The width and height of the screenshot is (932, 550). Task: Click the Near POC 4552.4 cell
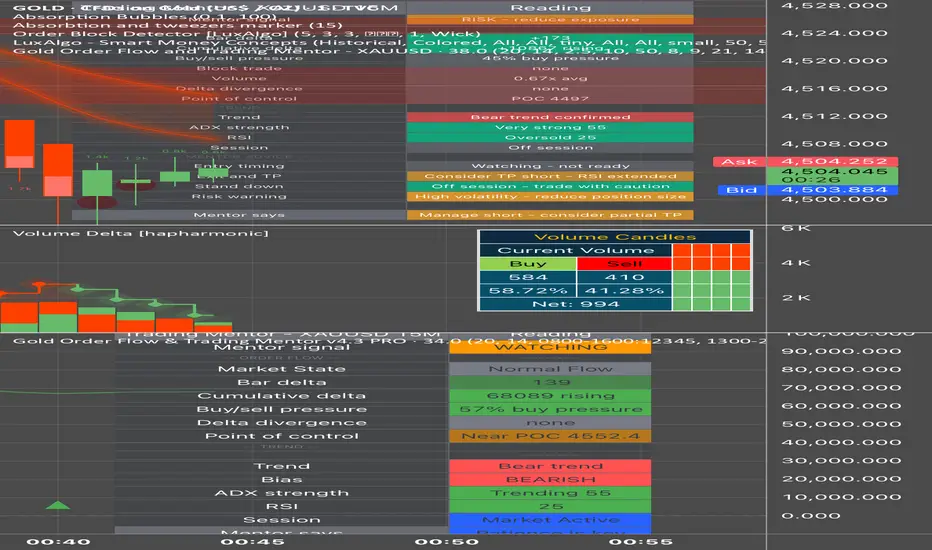pyautogui.click(x=550, y=436)
